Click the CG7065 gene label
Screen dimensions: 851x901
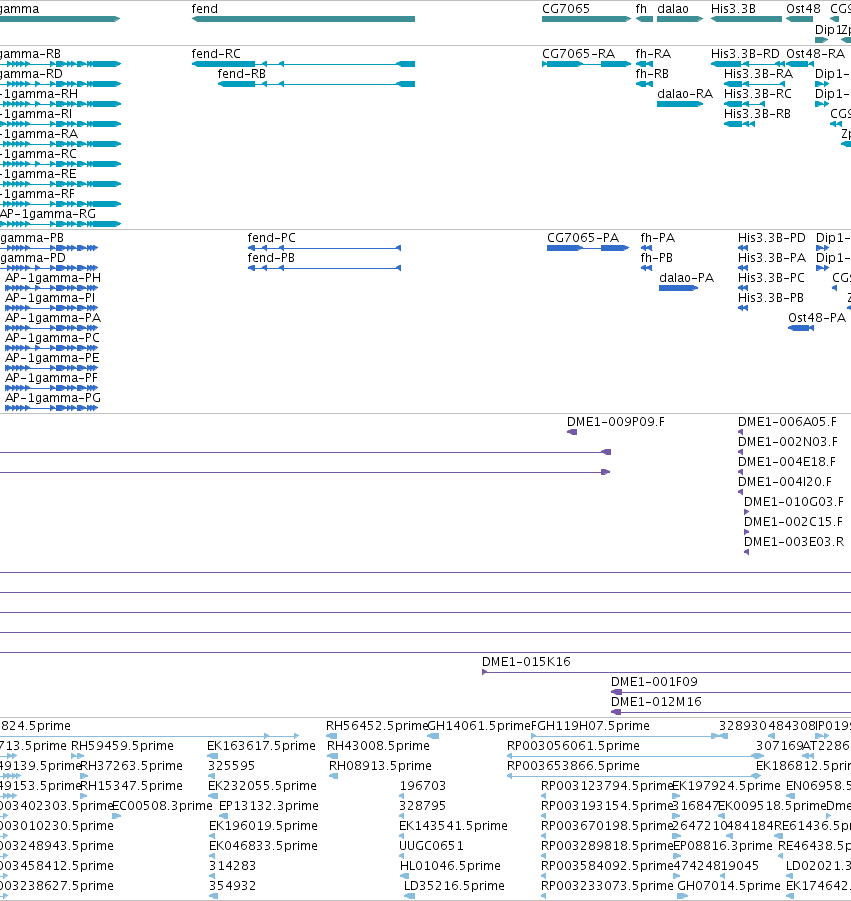tap(565, 9)
